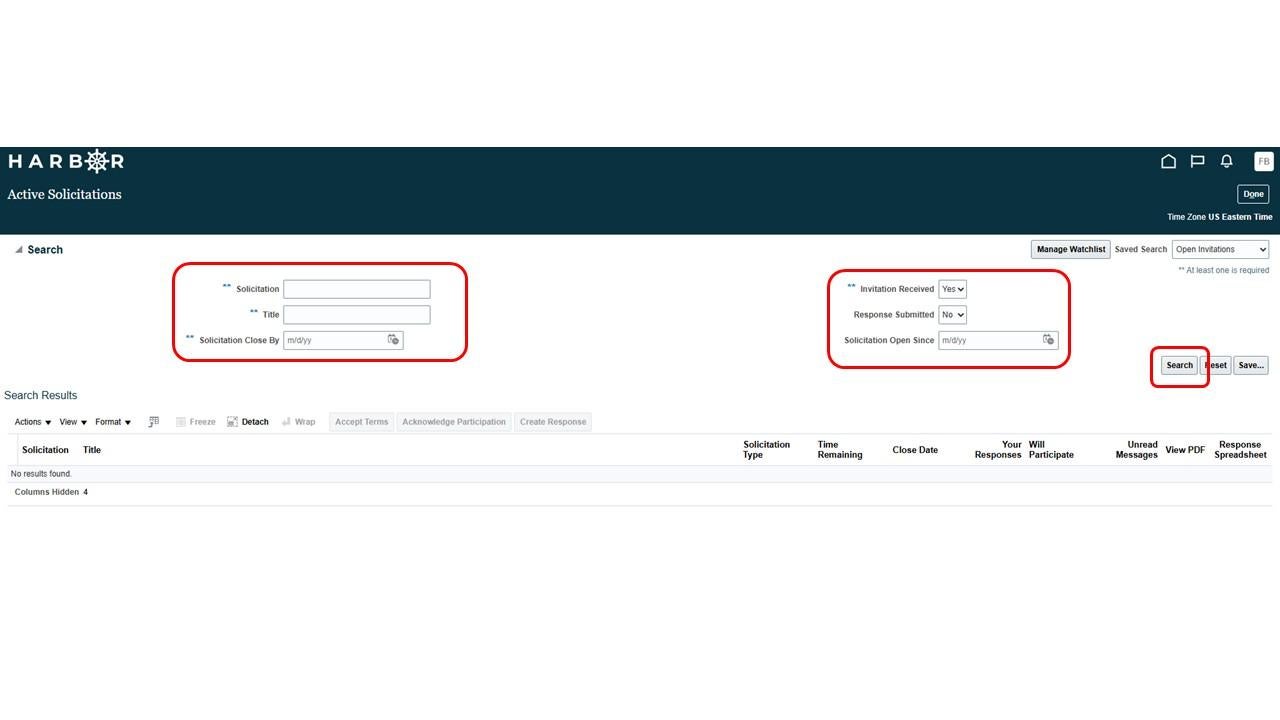
Task: Detach the search results table
Action: (248, 422)
